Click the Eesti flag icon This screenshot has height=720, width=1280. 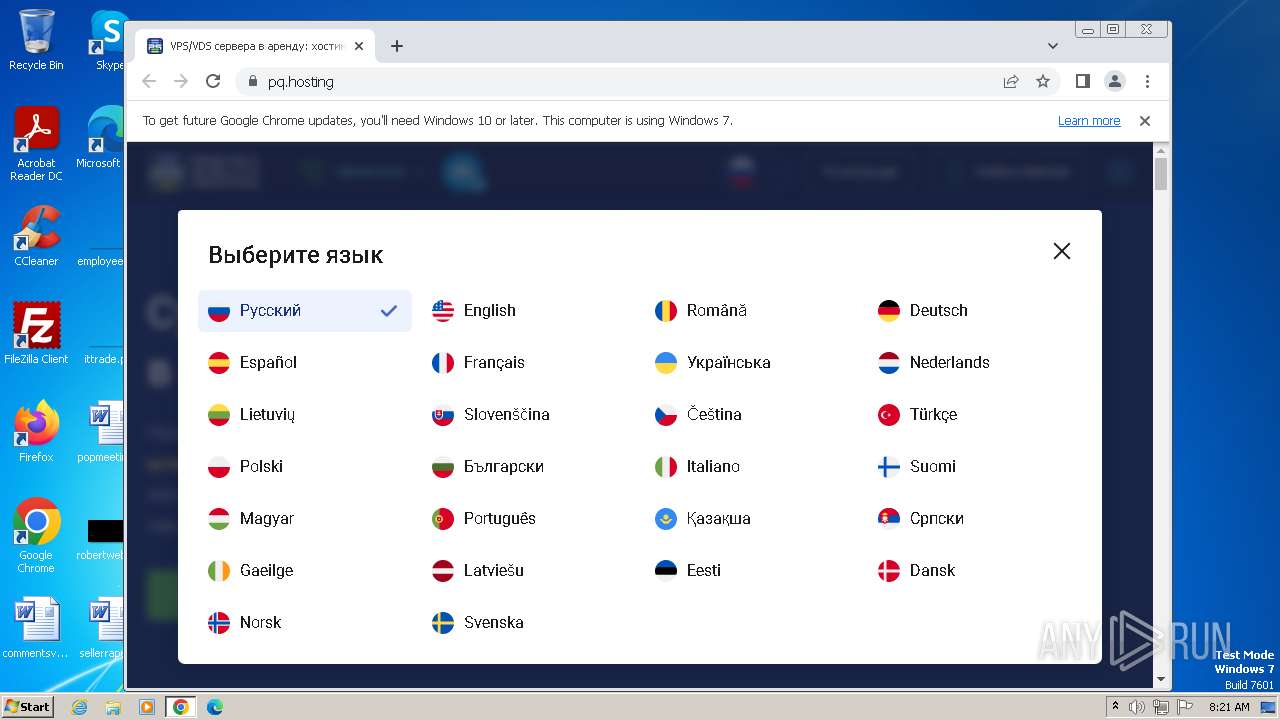tap(666, 571)
